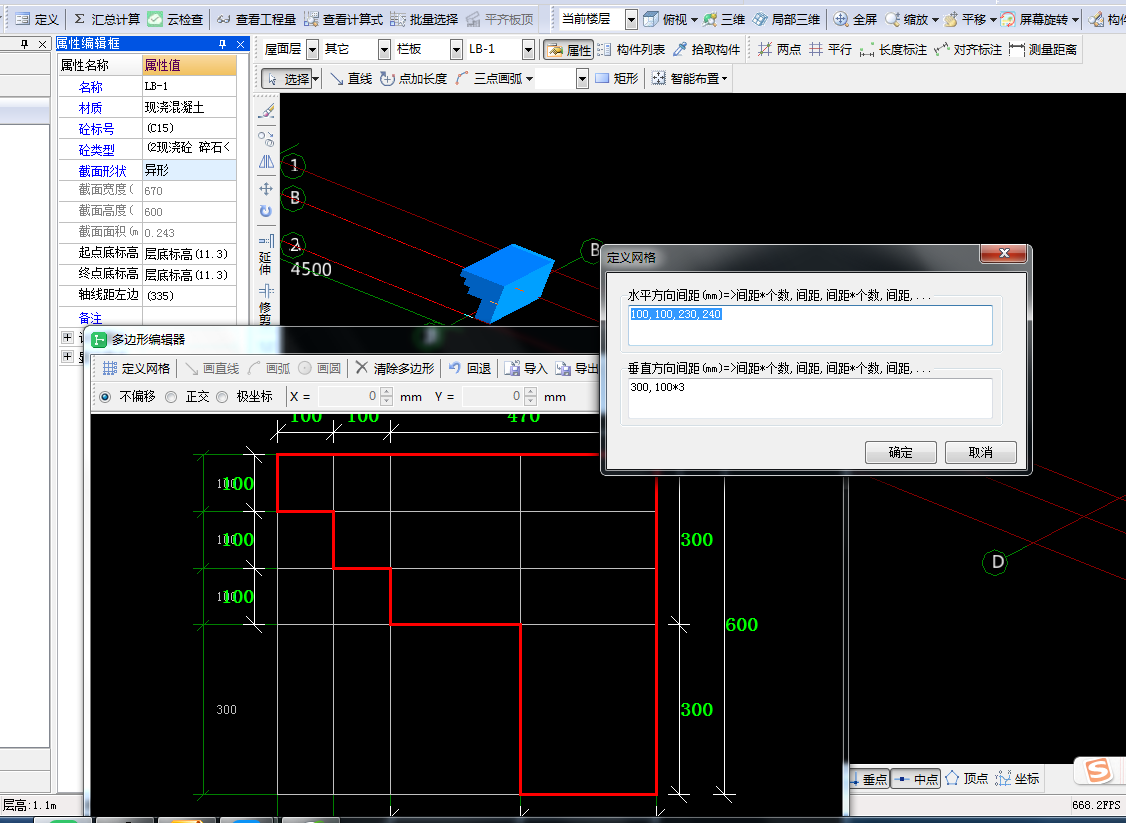The image size is (1126, 823).
Task: Click the rotate icon in vertical toolbar
Action: tap(266, 211)
